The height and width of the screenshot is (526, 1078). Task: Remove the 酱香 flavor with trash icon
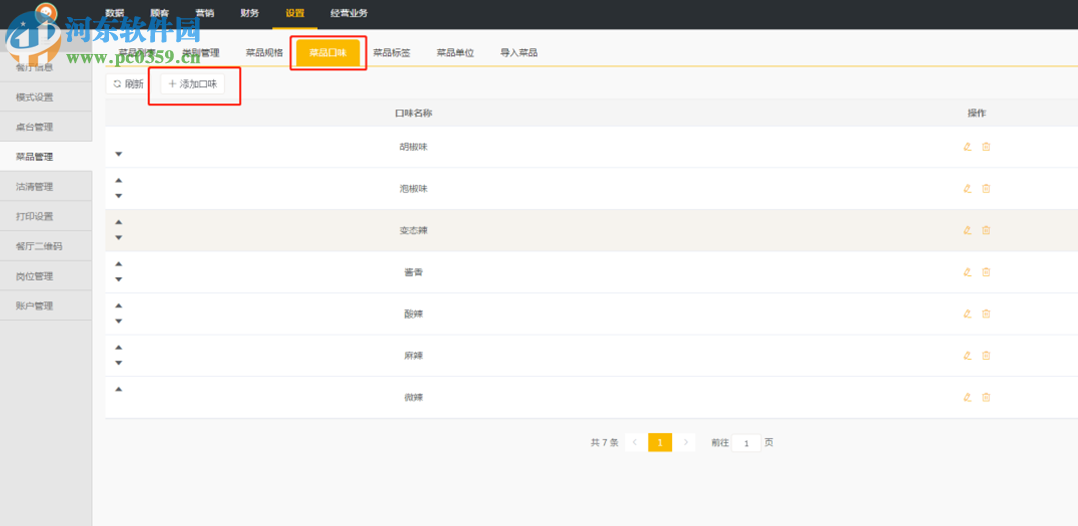986,272
